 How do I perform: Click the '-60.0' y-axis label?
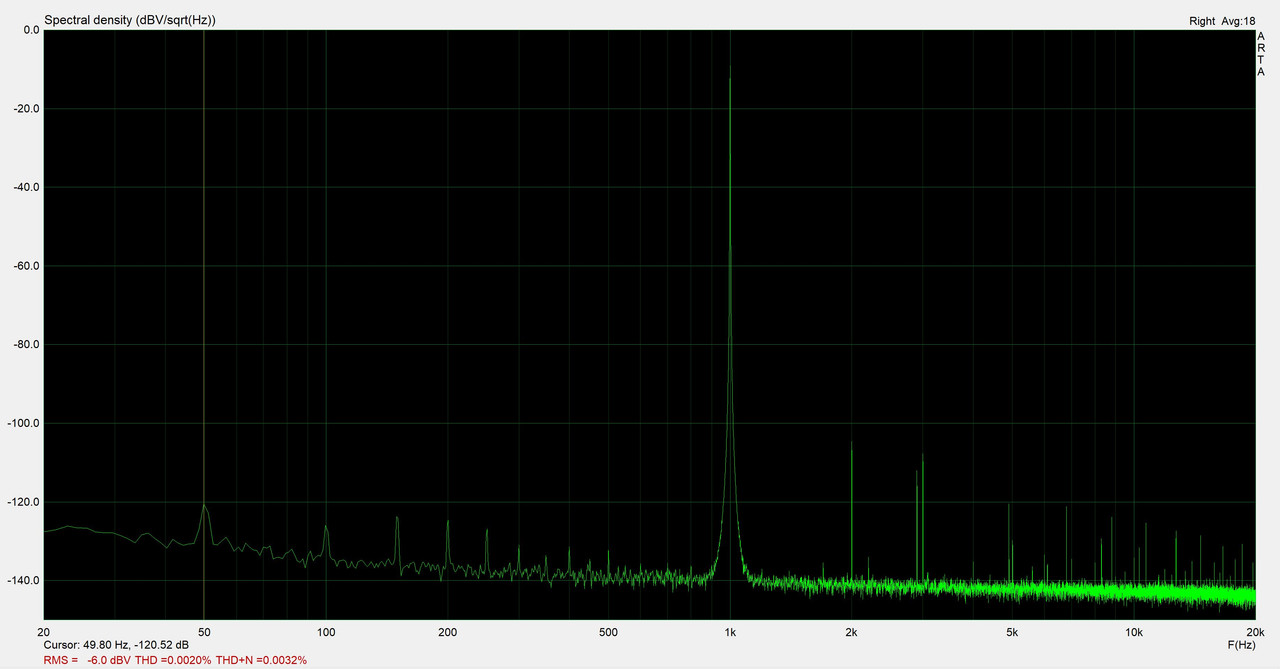[27, 266]
